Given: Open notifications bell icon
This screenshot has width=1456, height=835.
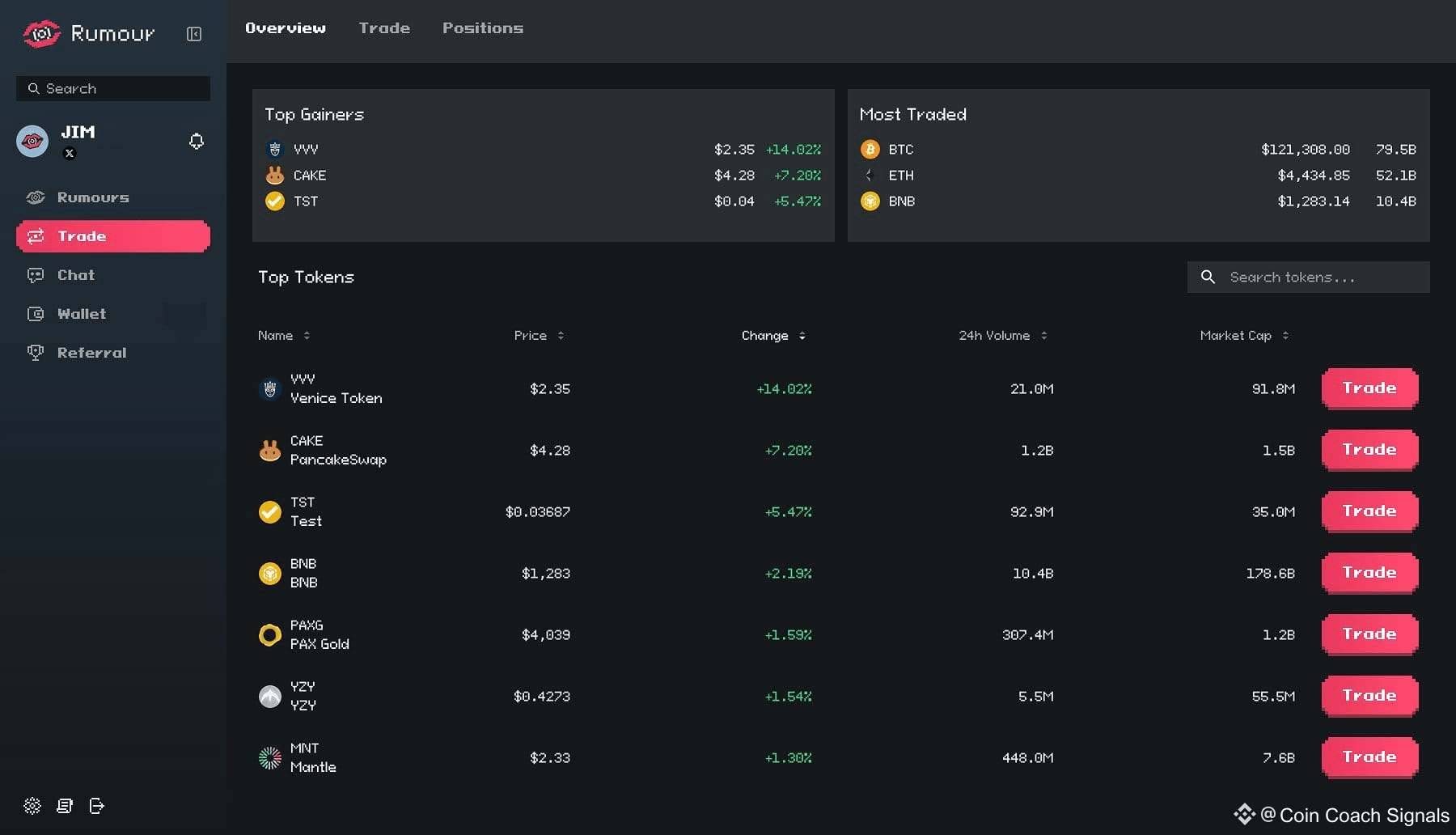Looking at the screenshot, I should 196,142.
